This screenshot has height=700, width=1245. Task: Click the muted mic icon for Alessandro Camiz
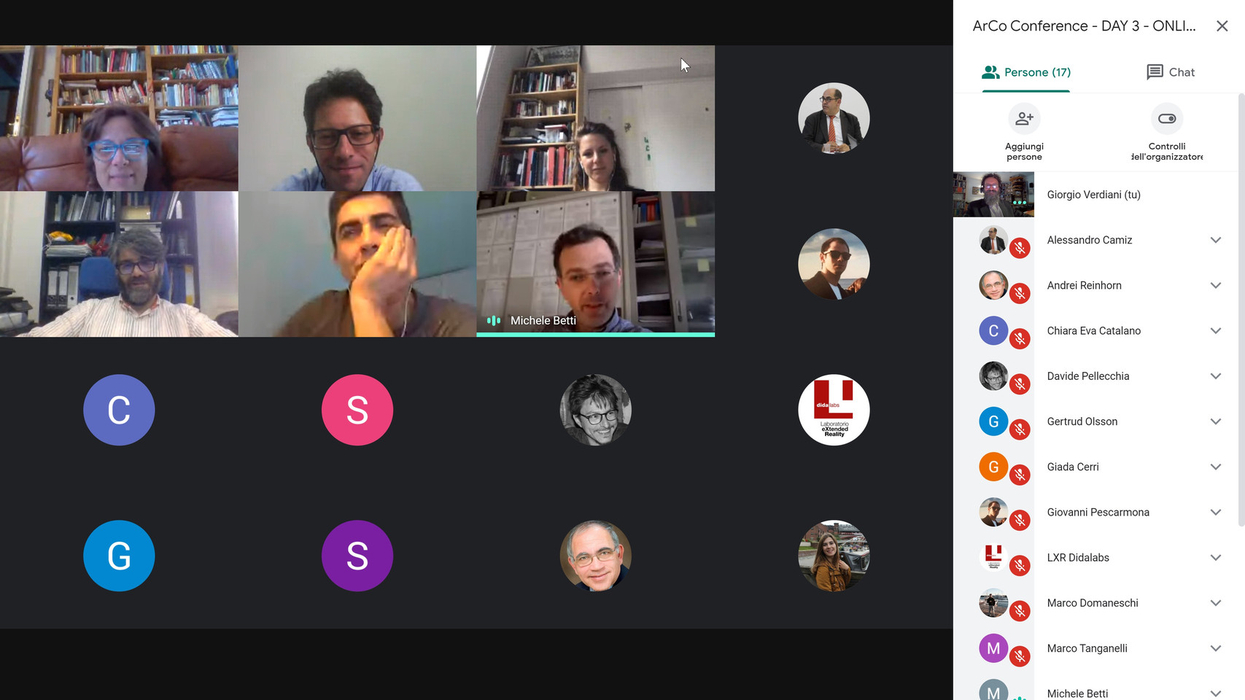tap(1020, 248)
